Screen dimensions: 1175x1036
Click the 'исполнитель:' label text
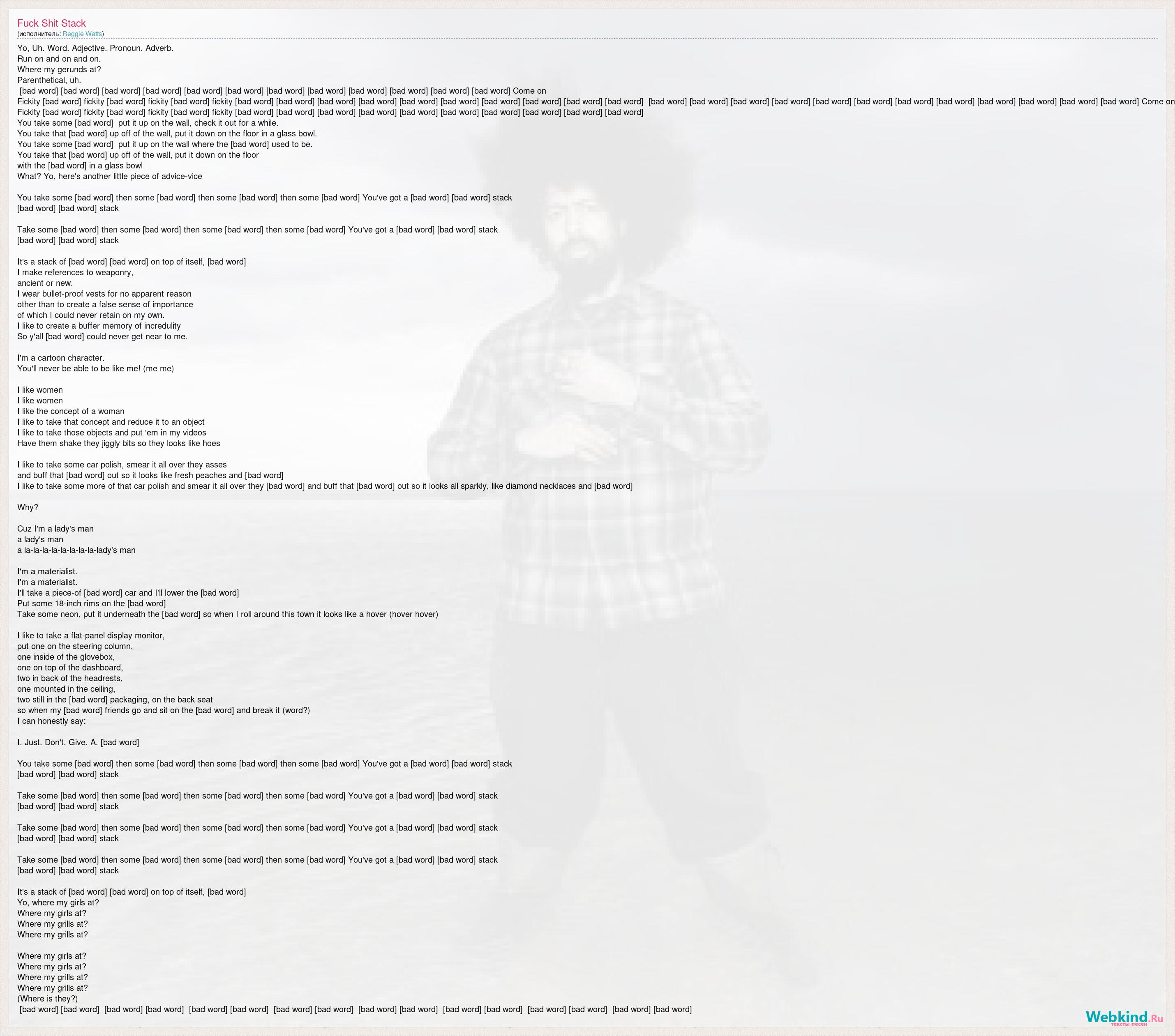click(40, 34)
